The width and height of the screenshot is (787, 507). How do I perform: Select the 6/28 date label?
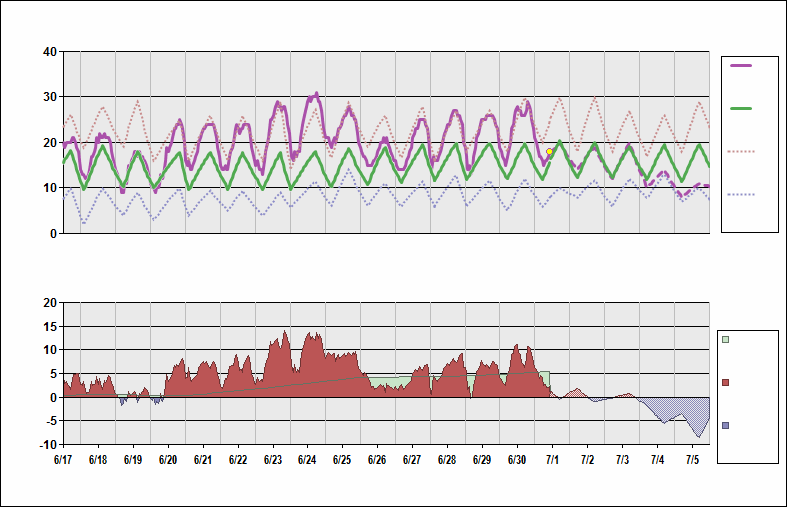click(x=447, y=460)
